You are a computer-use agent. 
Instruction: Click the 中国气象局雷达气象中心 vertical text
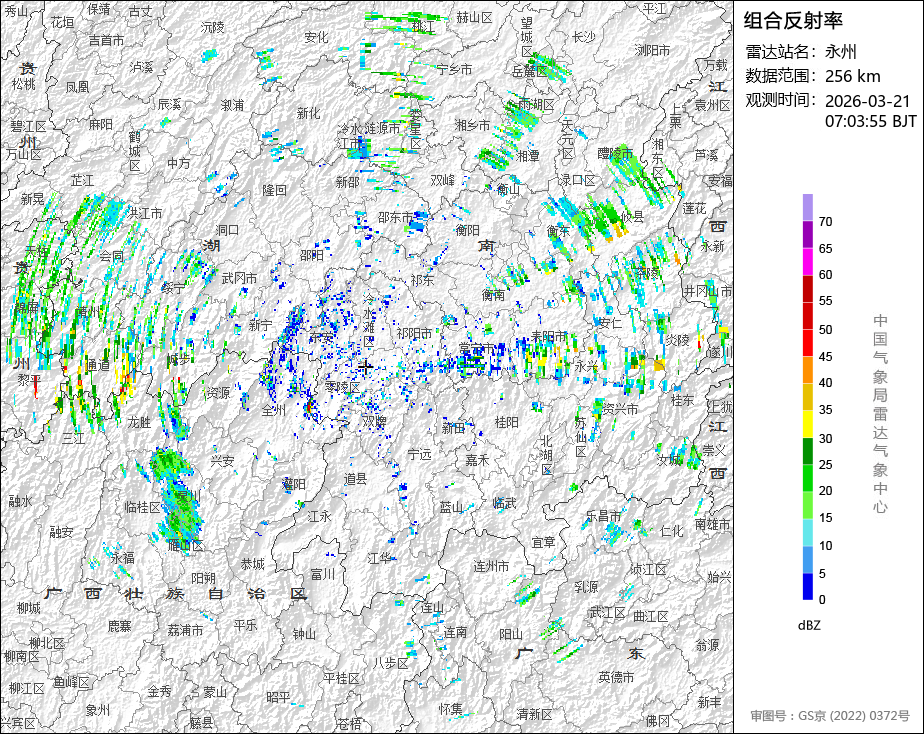point(880,414)
